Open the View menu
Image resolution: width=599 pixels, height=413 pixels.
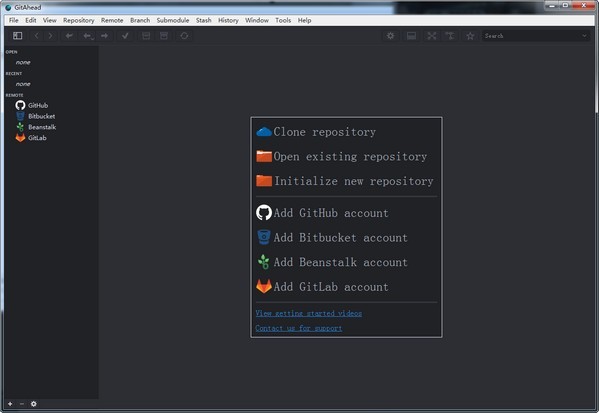click(x=49, y=20)
